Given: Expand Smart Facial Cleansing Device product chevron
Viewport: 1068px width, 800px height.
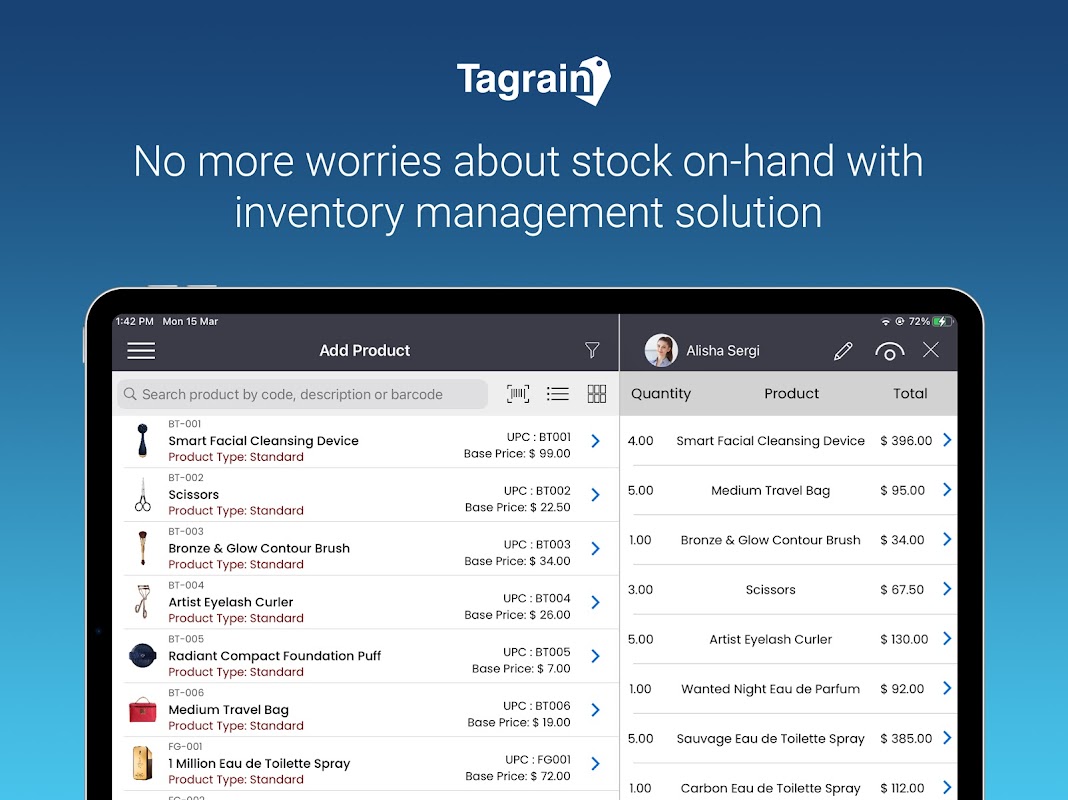Looking at the screenshot, I should [595, 441].
